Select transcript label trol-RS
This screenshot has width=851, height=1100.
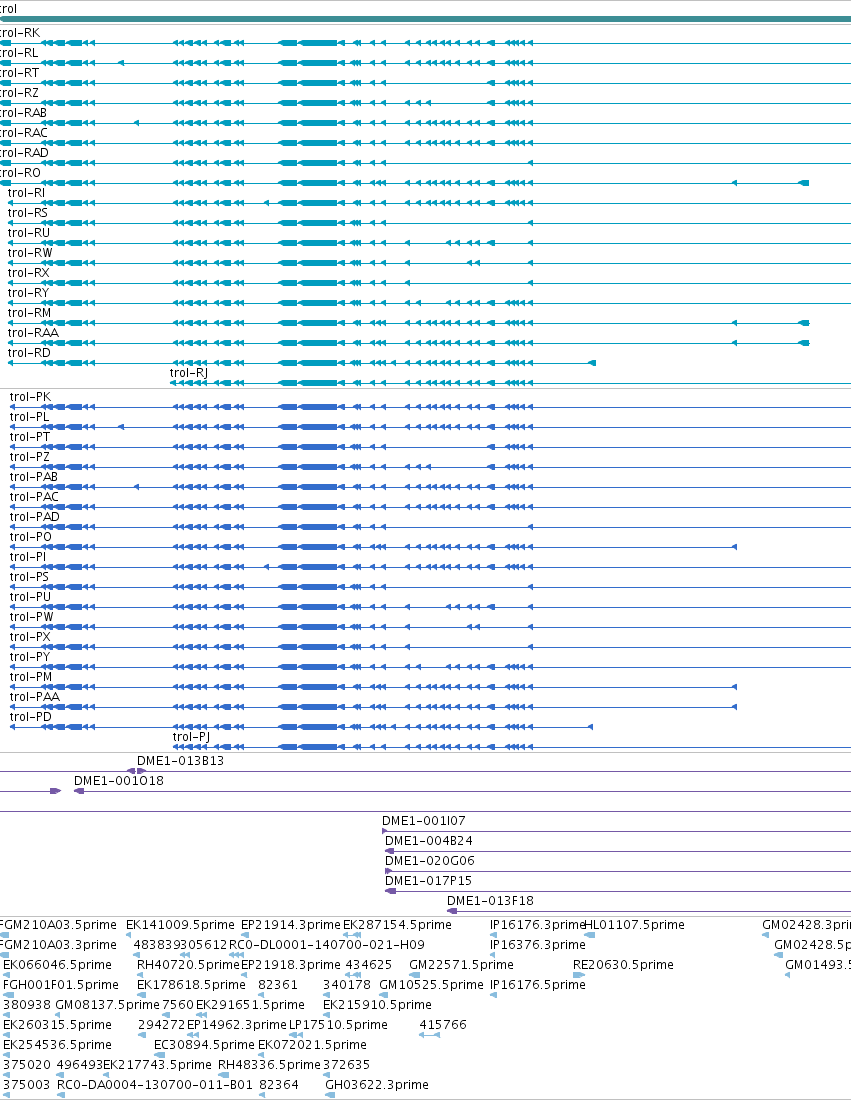coord(27,213)
